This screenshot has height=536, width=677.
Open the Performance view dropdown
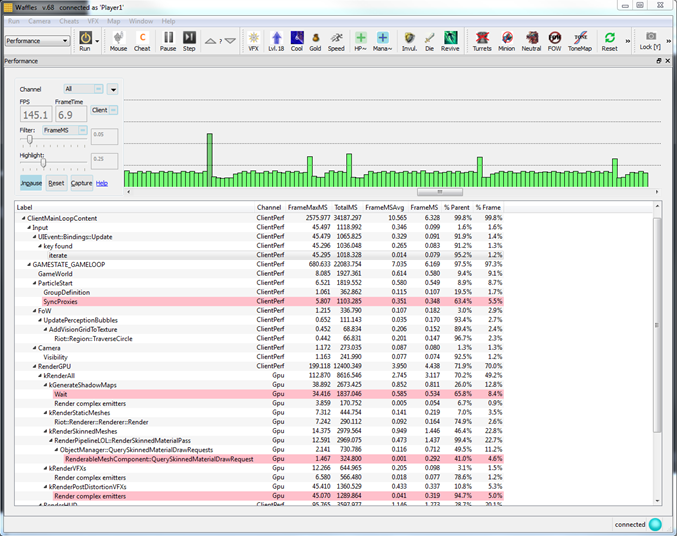38,41
